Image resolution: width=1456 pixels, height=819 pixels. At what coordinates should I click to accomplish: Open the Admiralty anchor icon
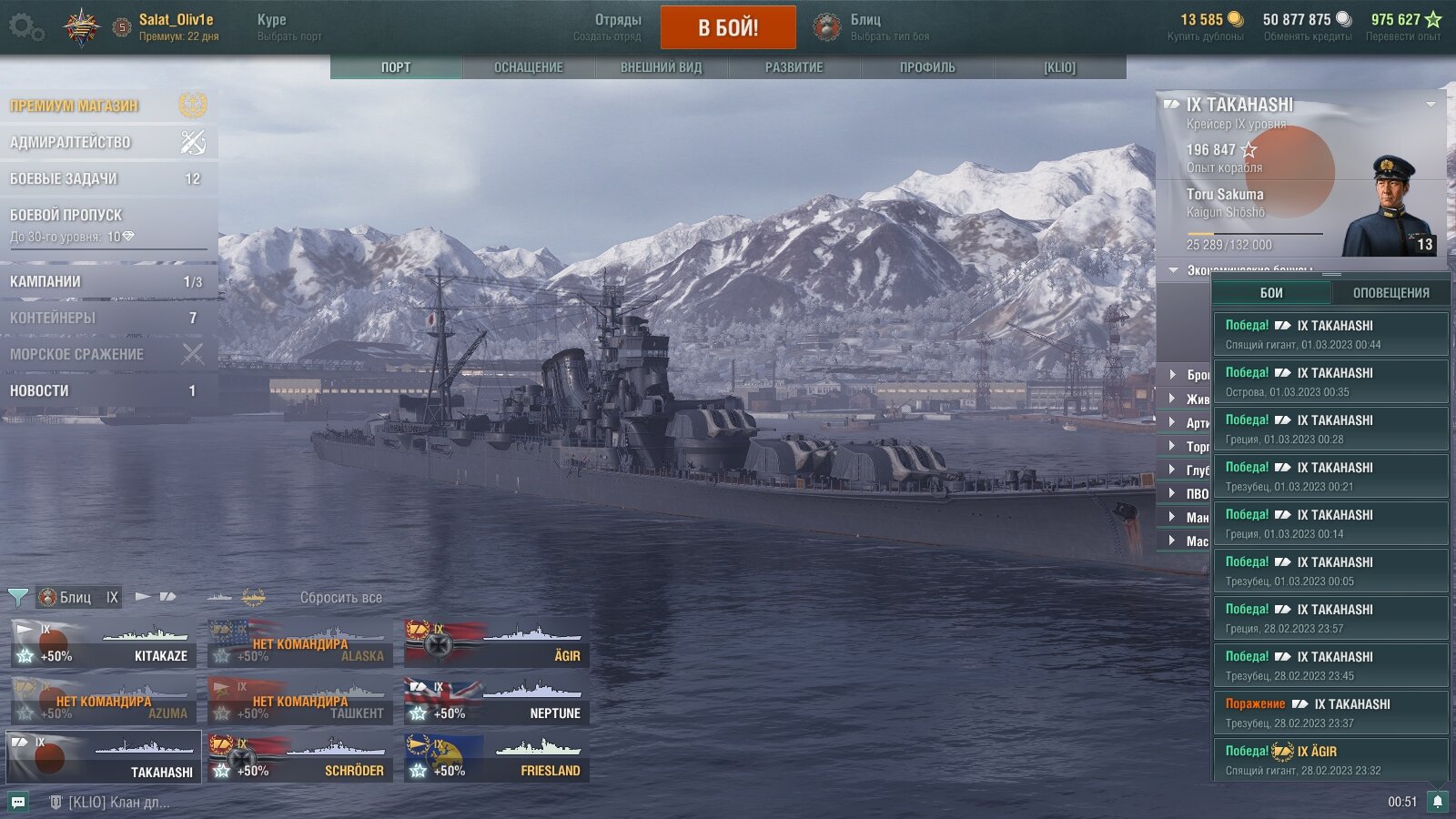pyautogui.click(x=193, y=142)
